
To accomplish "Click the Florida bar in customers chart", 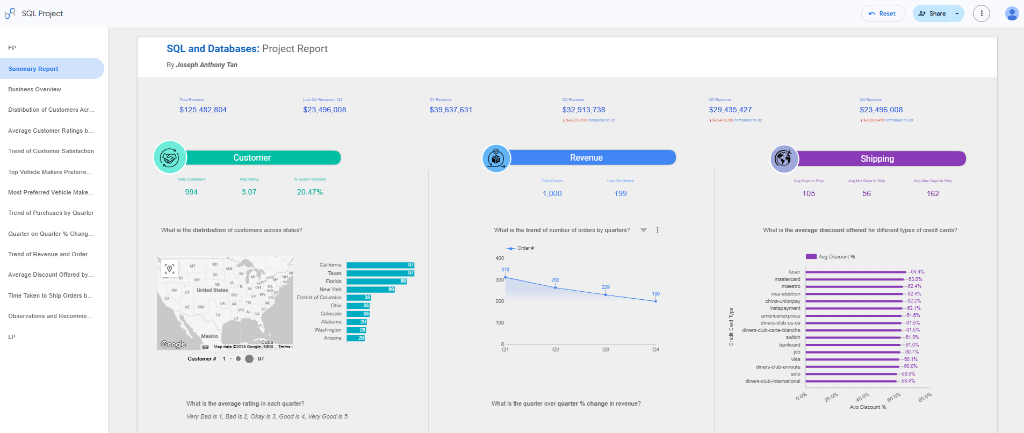I will [x=377, y=281].
